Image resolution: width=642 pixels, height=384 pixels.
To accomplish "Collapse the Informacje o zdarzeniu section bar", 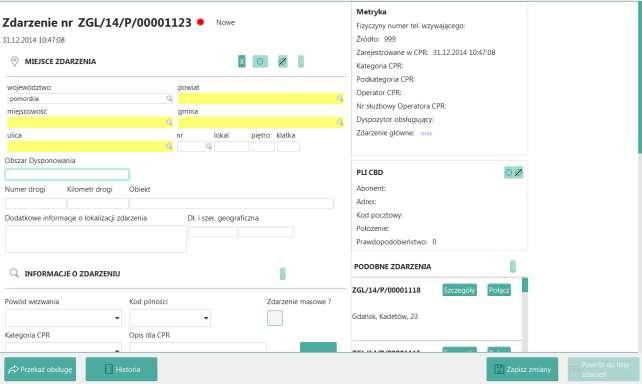I will pos(283,273).
